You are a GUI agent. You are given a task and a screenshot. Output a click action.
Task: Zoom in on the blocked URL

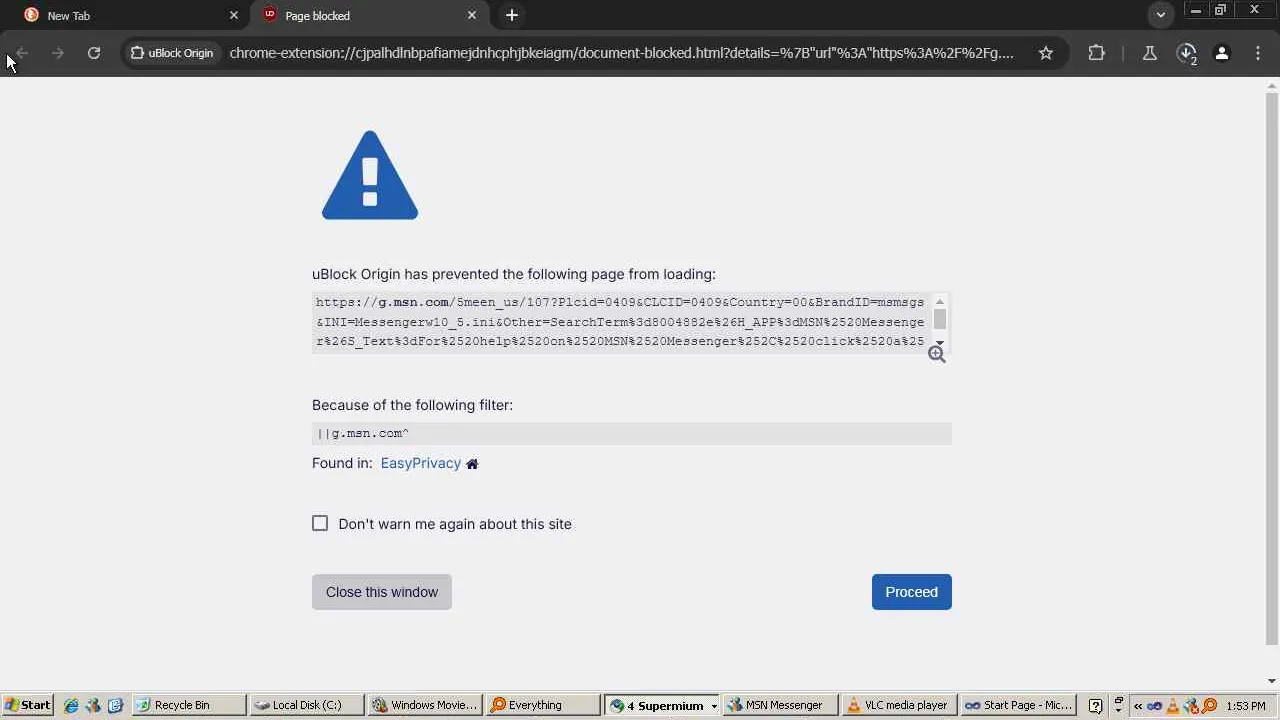tap(937, 354)
